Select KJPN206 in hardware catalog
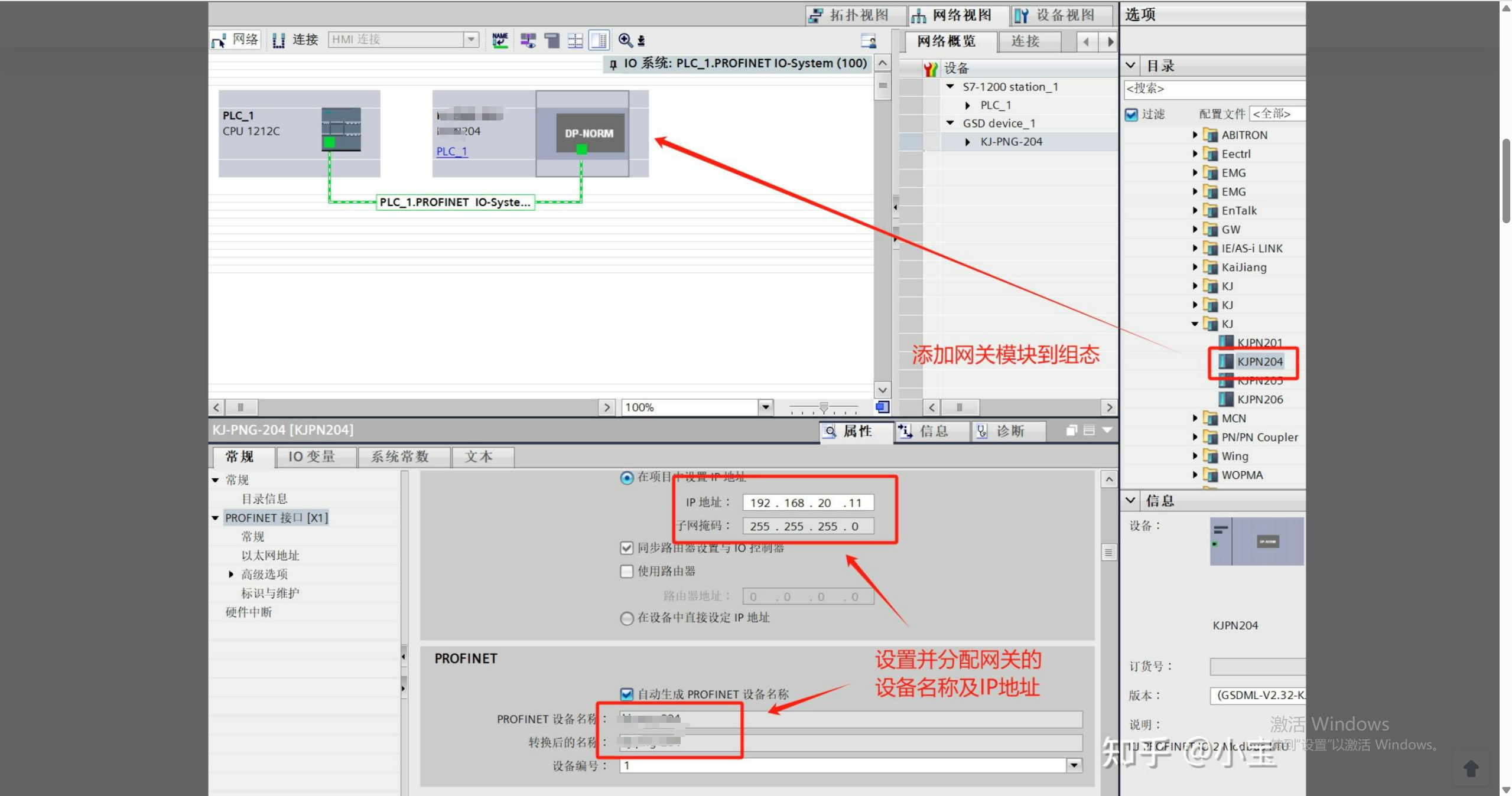 (x=1251, y=400)
